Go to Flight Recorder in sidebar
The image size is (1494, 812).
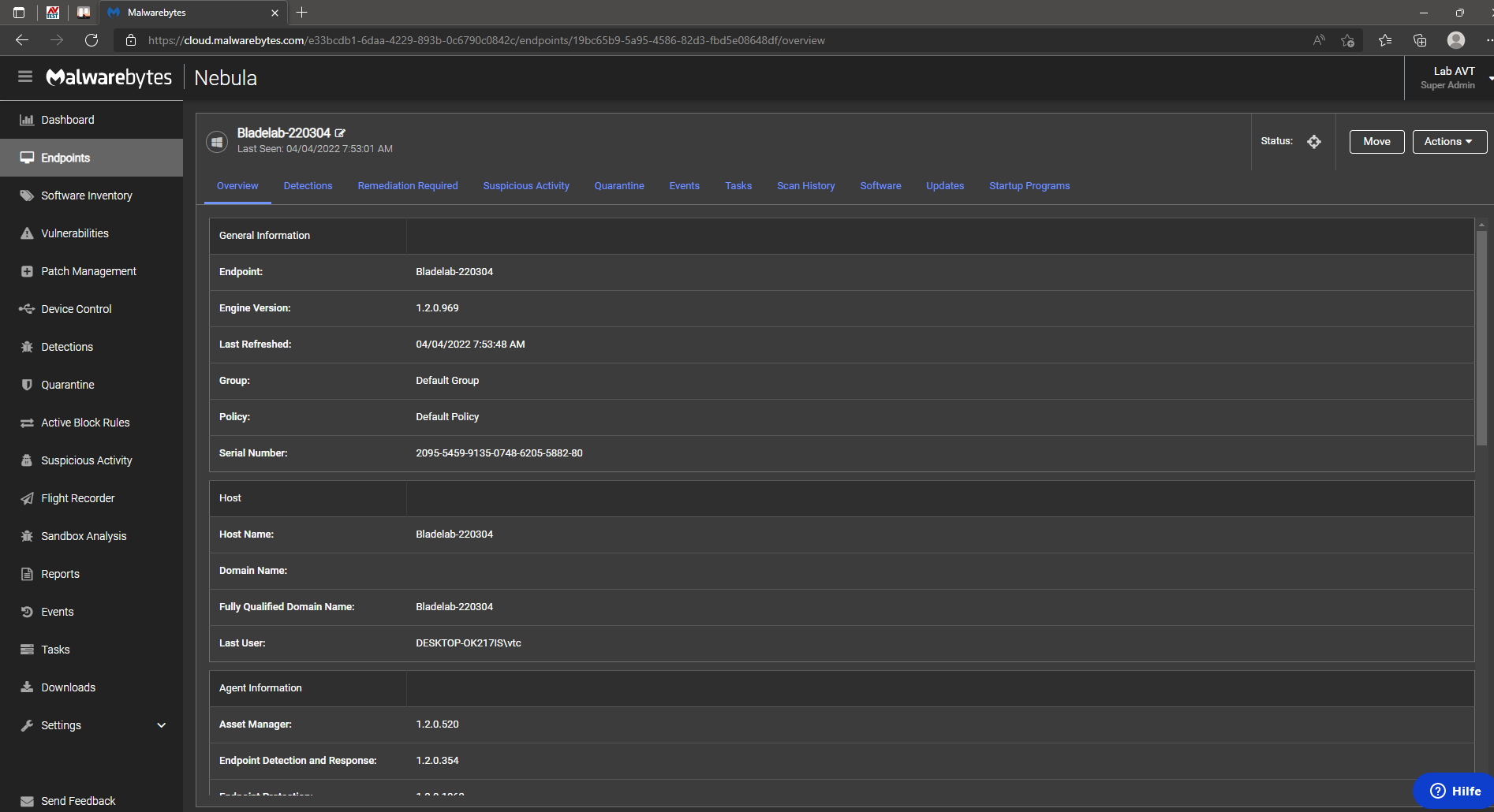[x=77, y=498]
